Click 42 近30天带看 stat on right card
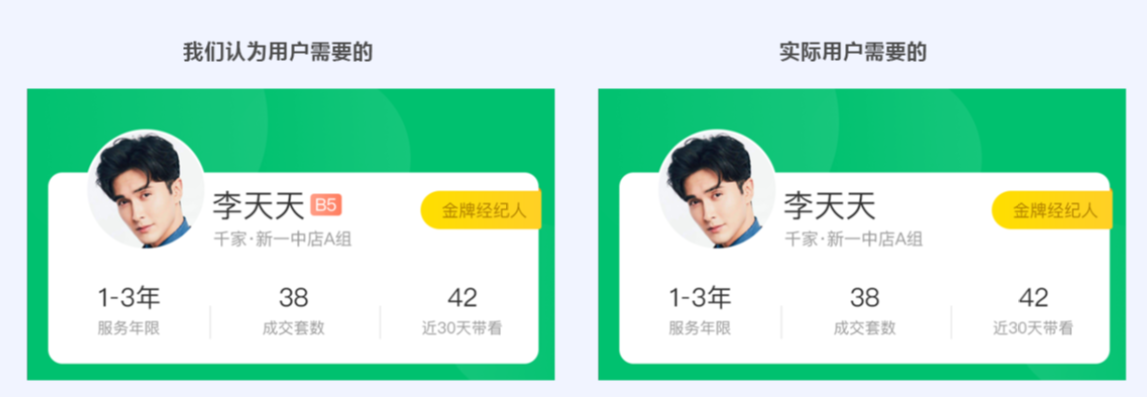This screenshot has width=1147, height=397. point(1034,311)
